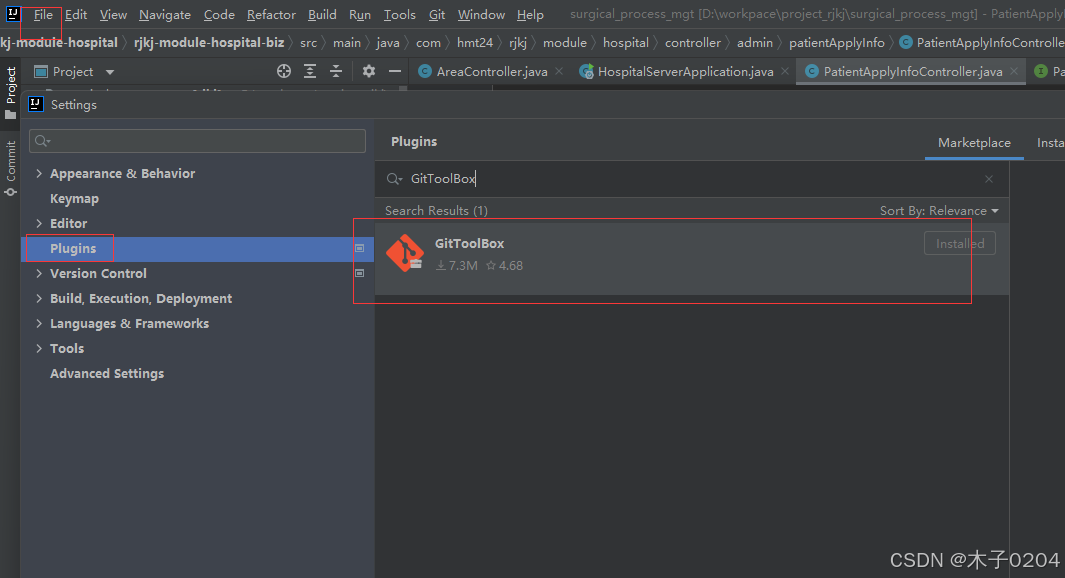Open the Help menu
Image resolution: width=1065 pixels, height=578 pixels.
(x=530, y=14)
